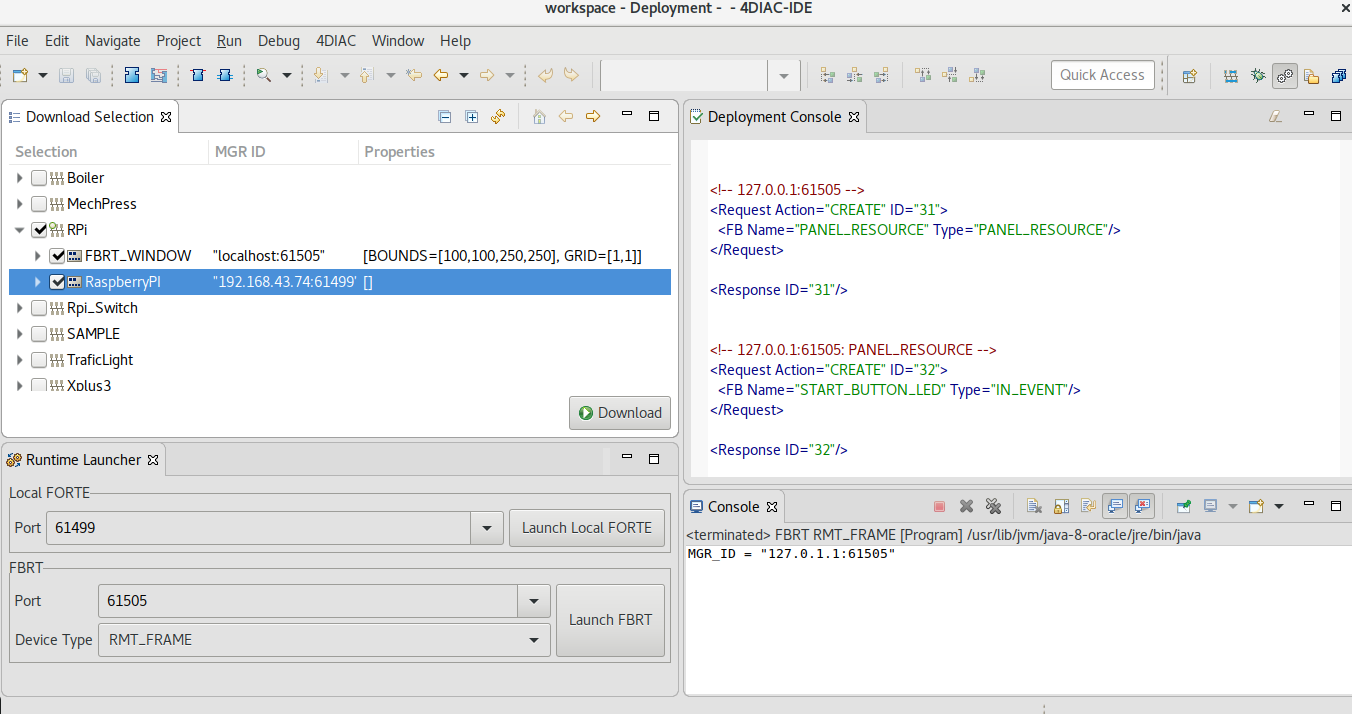
Task: Open the Local FORTE Port dropdown
Action: tap(487, 528)
